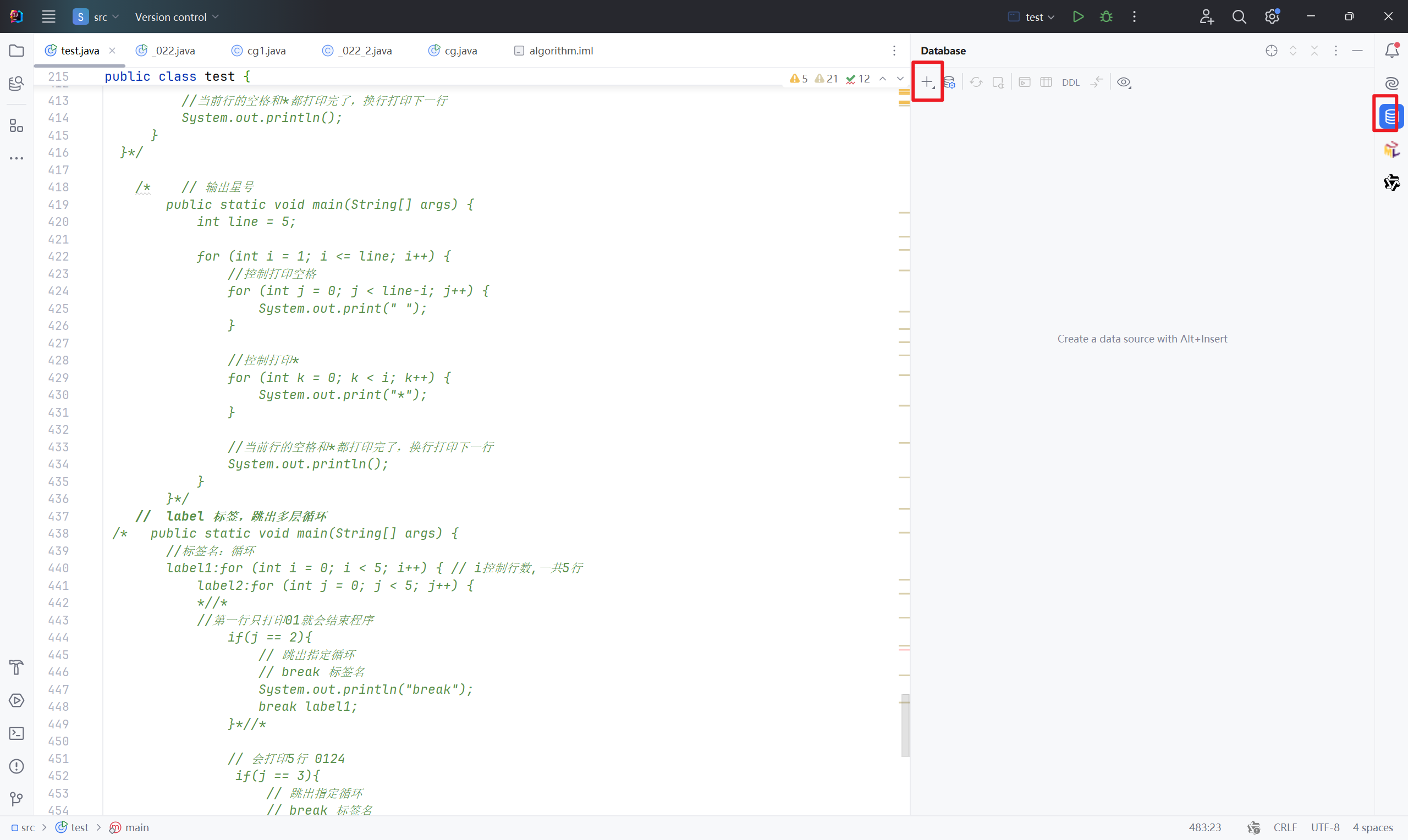Screen dimensions: 1408x840
Task: Open the Git tool window icon
Action: click(x=16, y=799)
